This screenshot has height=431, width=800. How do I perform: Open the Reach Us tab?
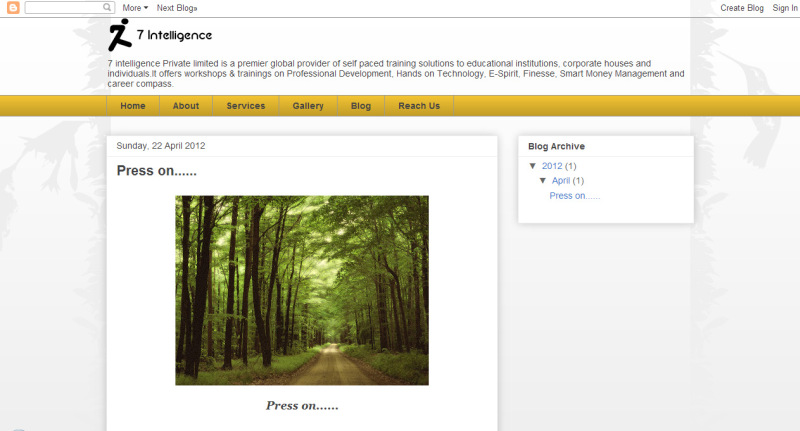(419, 106)
